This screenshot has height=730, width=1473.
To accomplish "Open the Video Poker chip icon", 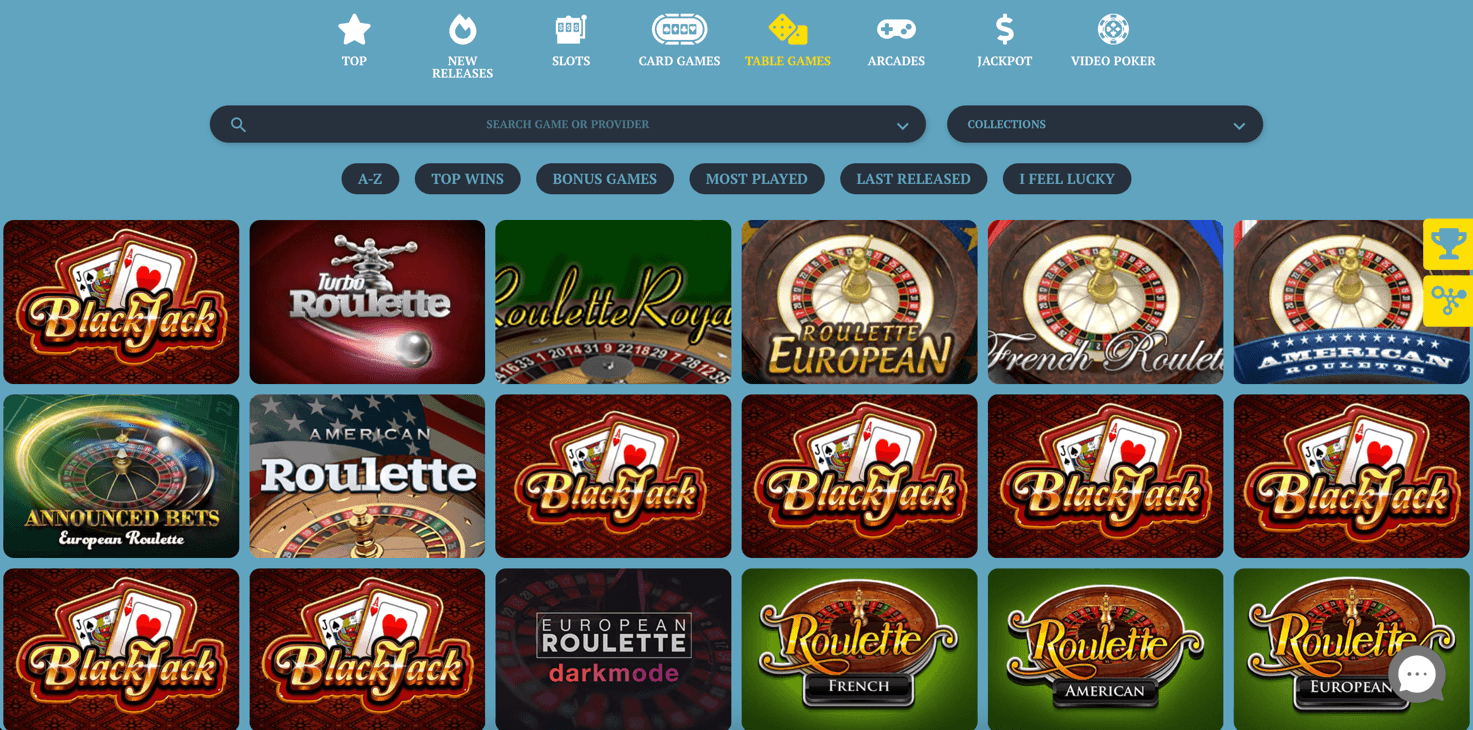I will click(x=1113, y=30).
